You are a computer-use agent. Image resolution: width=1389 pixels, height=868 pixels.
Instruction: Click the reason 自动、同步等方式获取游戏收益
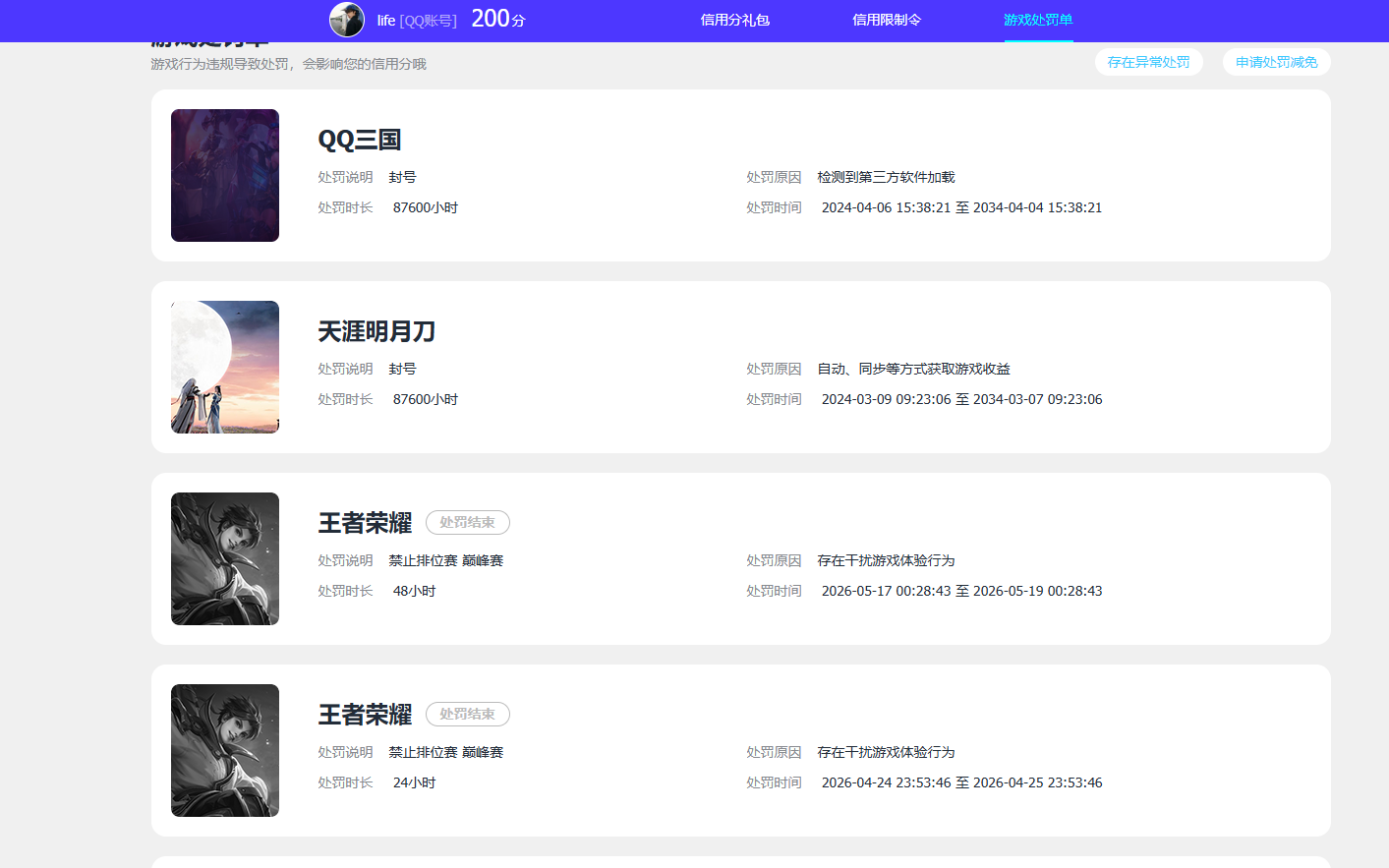914,369
